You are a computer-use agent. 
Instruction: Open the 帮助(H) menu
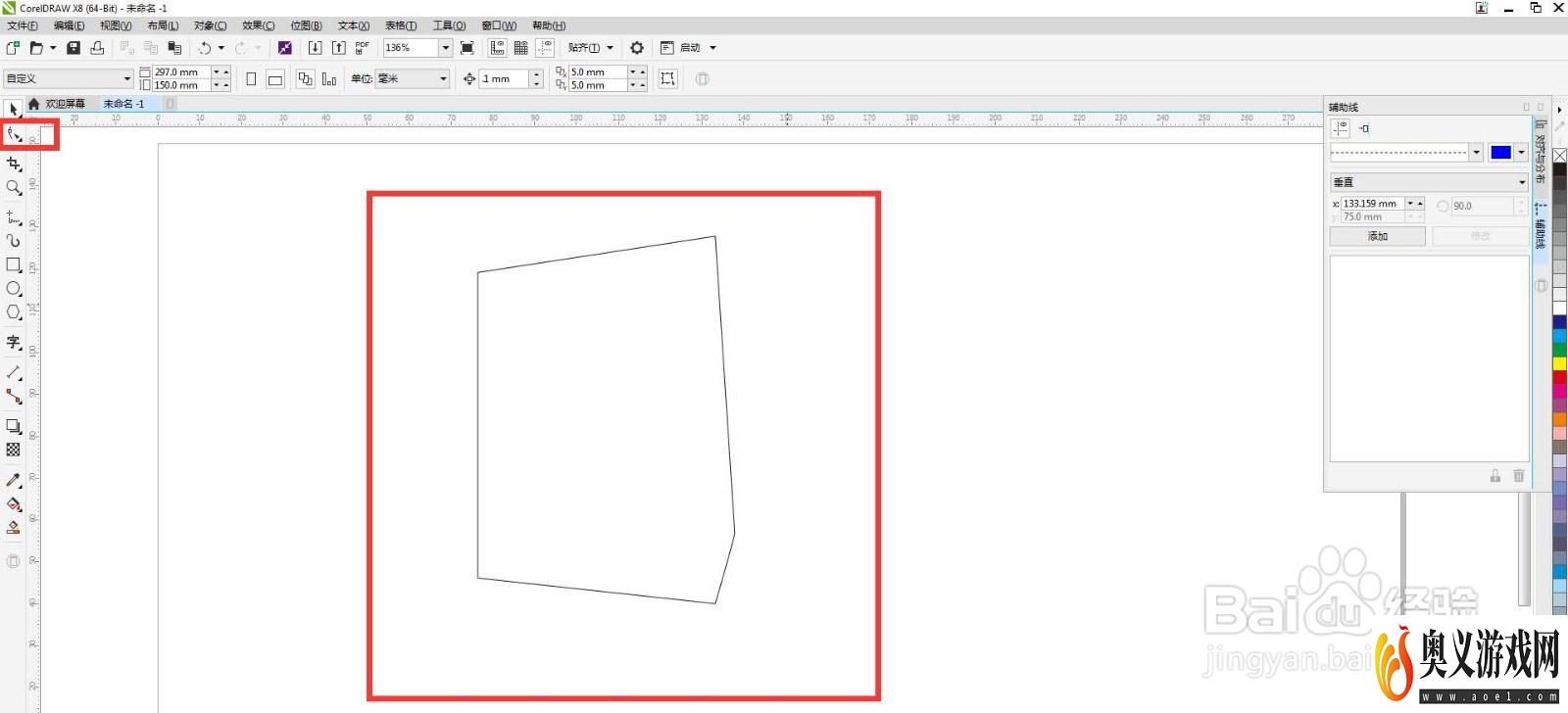click(549, 25)
